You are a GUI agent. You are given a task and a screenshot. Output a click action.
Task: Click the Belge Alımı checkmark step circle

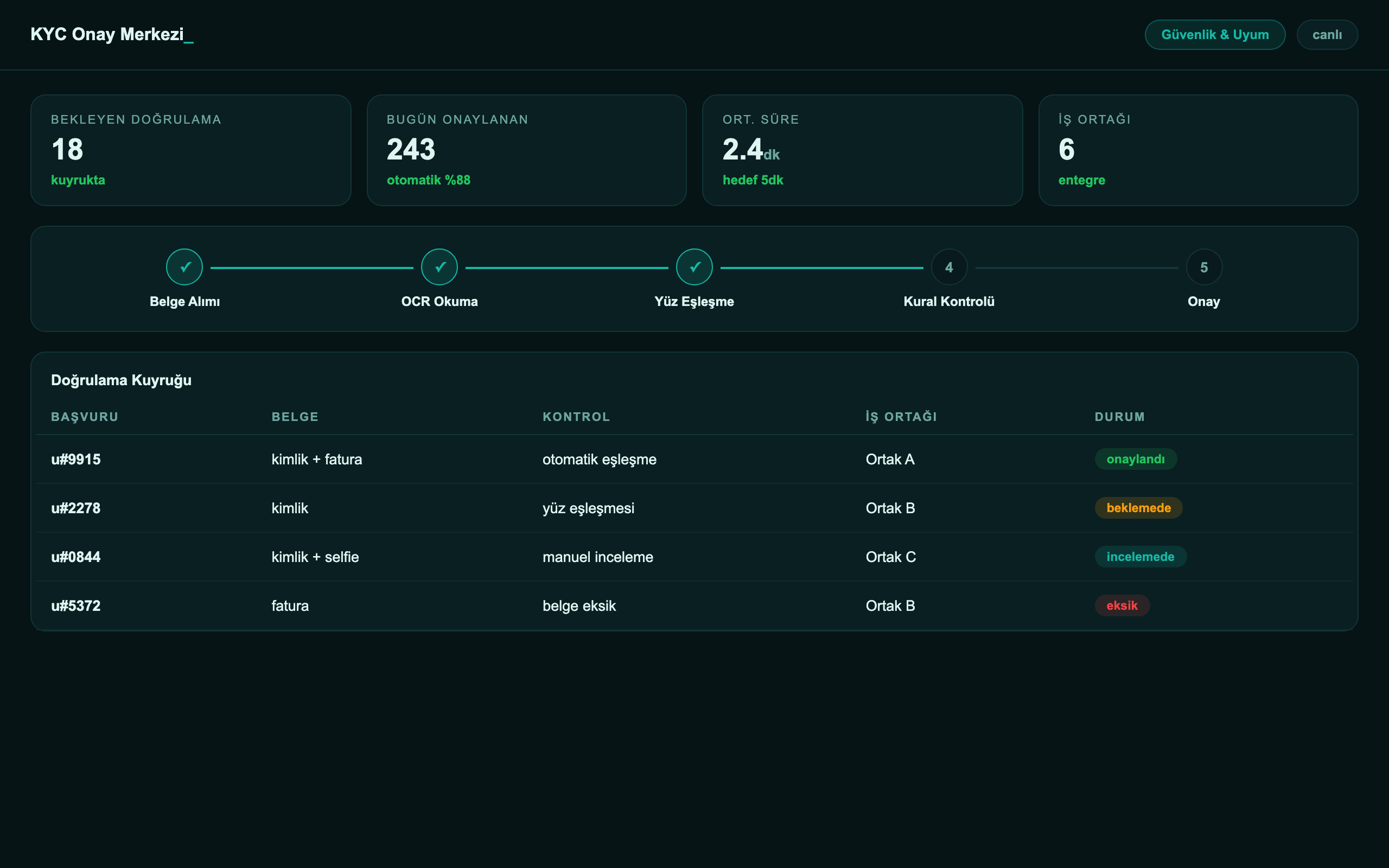click(x=184, y=267)
